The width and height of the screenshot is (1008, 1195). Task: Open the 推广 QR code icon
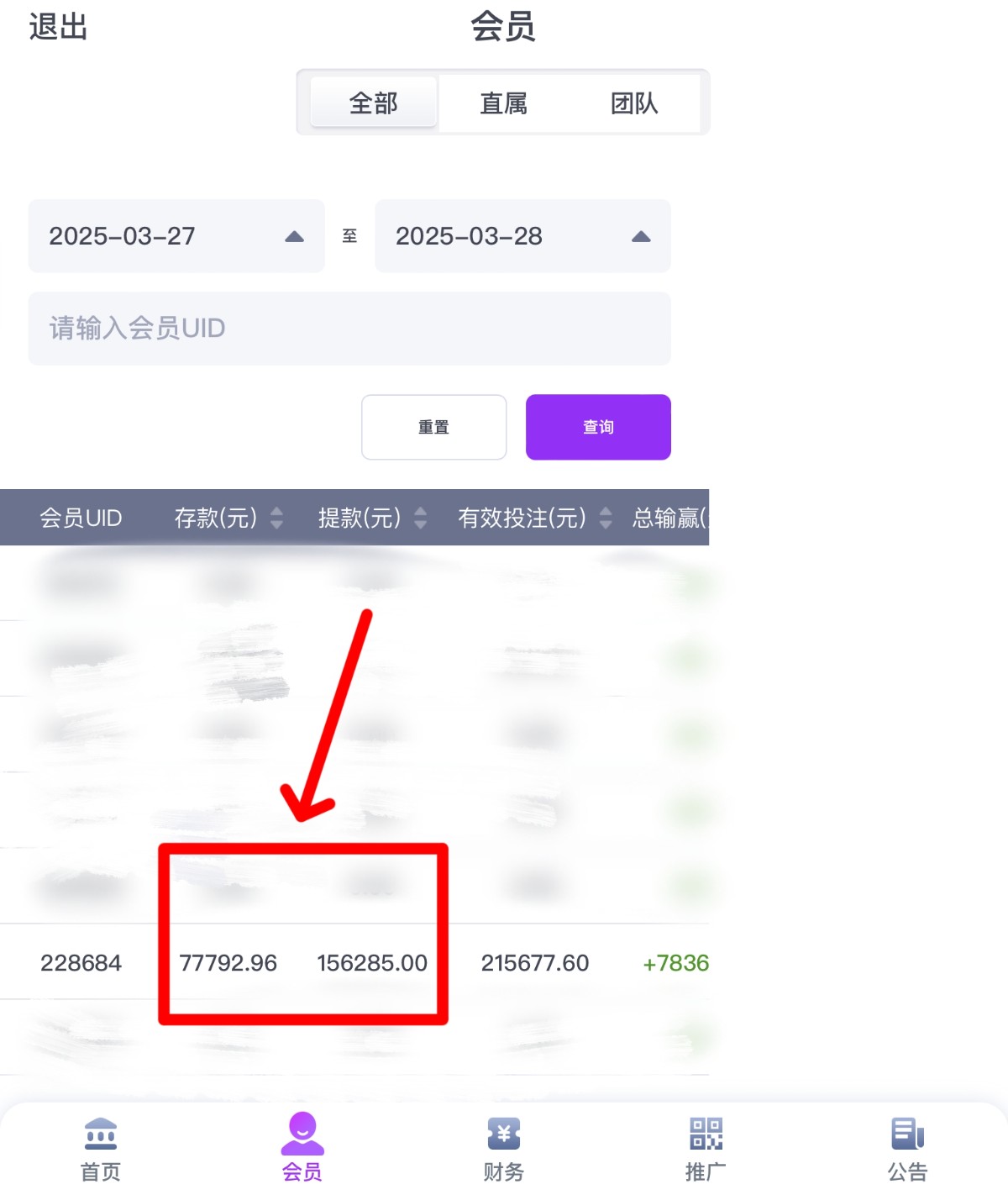[706, 1134]
